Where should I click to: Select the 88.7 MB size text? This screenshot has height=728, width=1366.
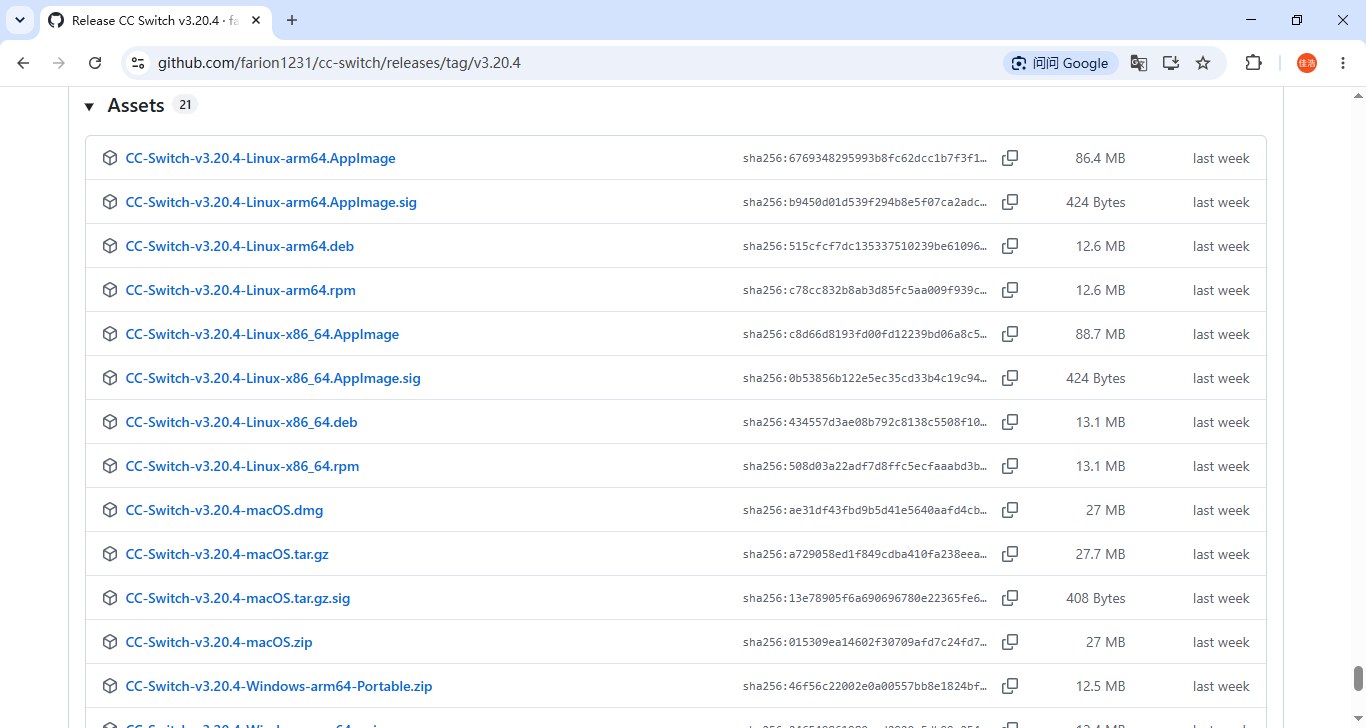click(1100, 334)
